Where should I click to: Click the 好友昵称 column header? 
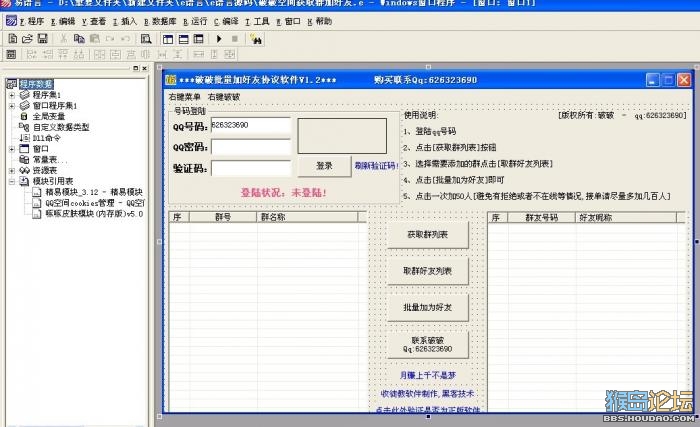tap(626, 218)
